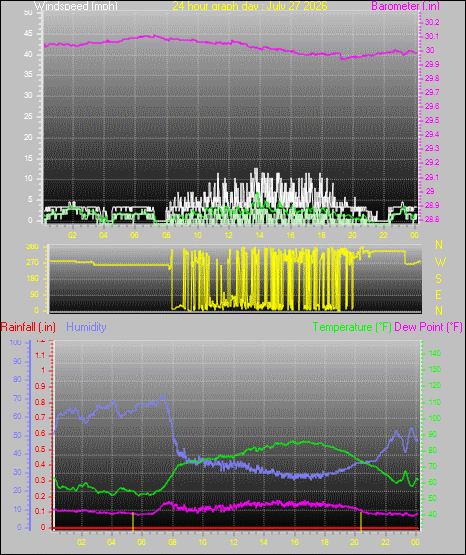Click the 360 value on wind direction axis
The height and width of the screenshot is (555, 466).
pos(33,247)
